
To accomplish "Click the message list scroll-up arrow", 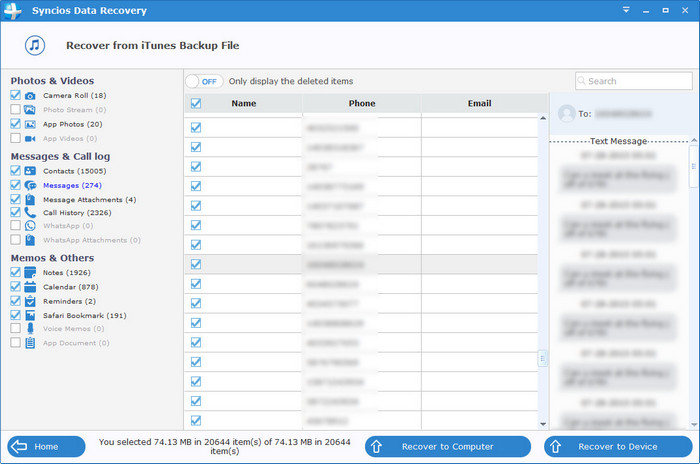I will (543, 118).
